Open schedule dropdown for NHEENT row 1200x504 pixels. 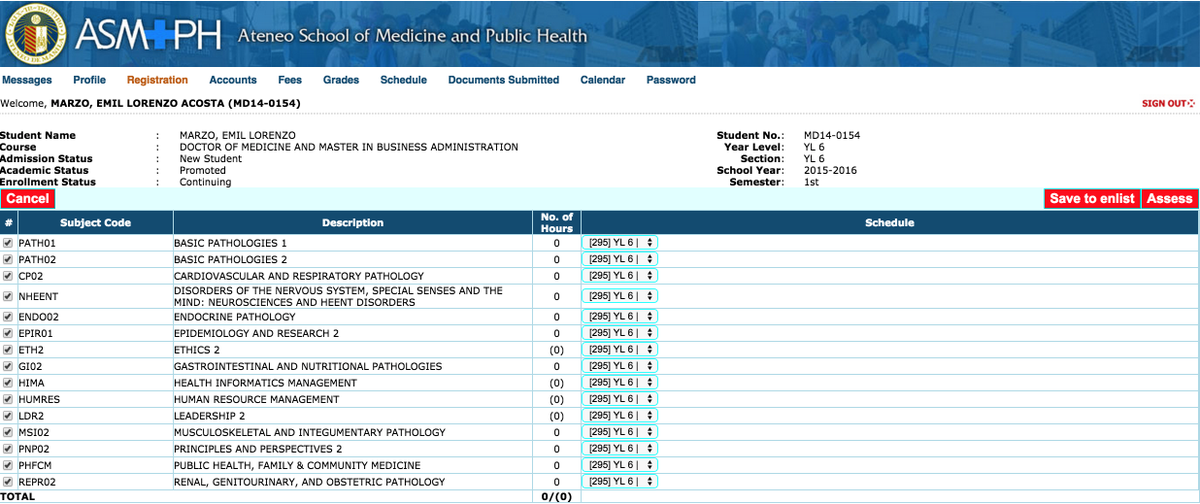(620, 296)
